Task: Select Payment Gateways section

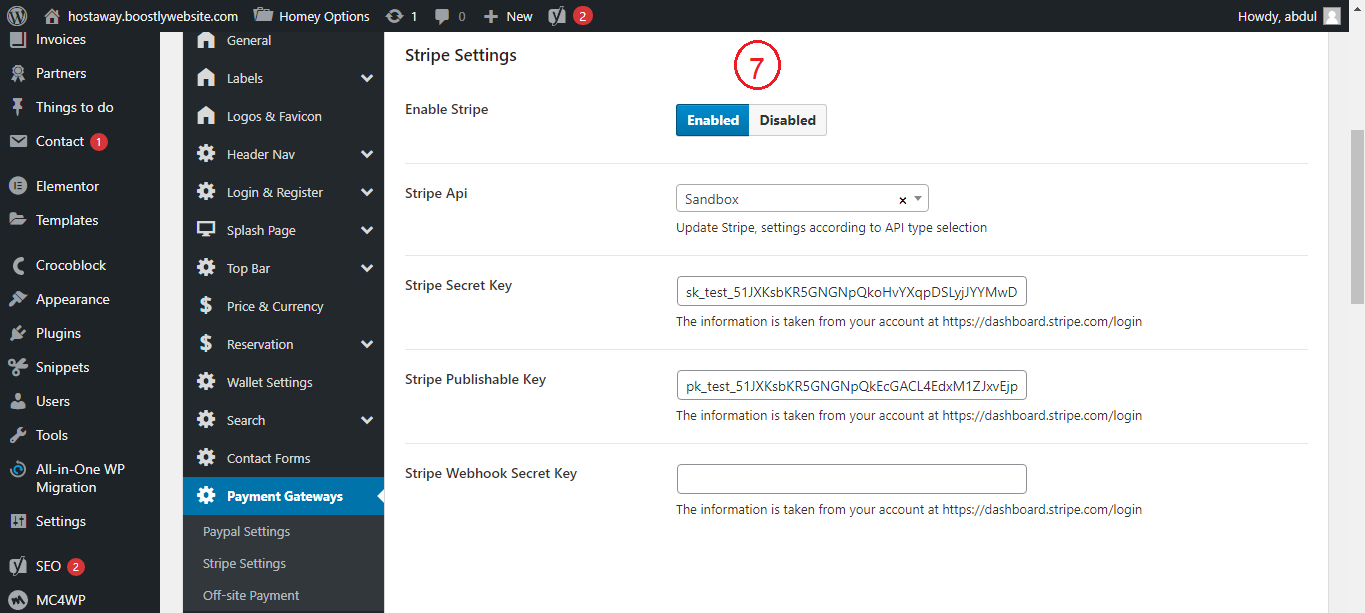Action: 283,496
